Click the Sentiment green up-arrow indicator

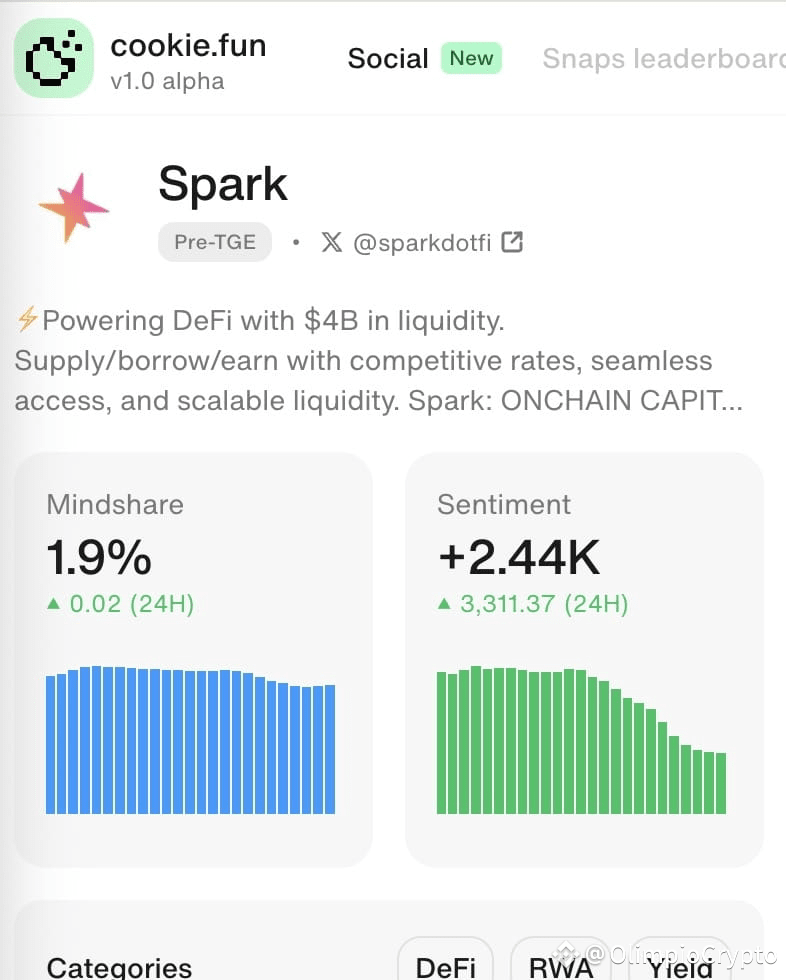(x=444, y=604)
